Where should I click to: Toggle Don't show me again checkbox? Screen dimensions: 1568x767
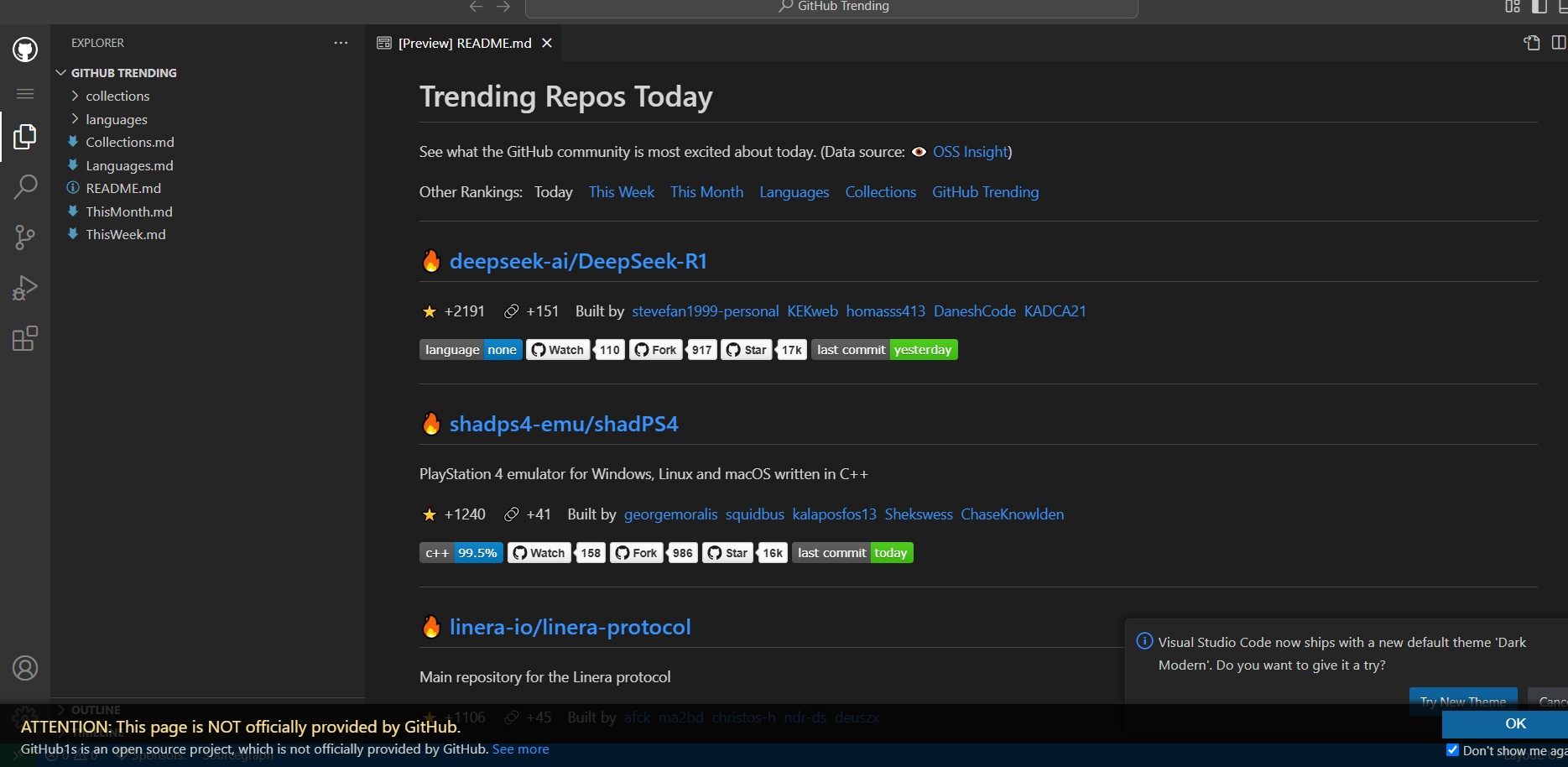(x=1453, y=750)
